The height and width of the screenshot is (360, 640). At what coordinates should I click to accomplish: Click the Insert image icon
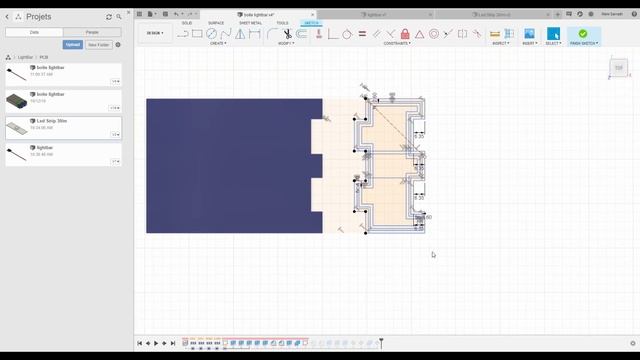coord(529,34)
